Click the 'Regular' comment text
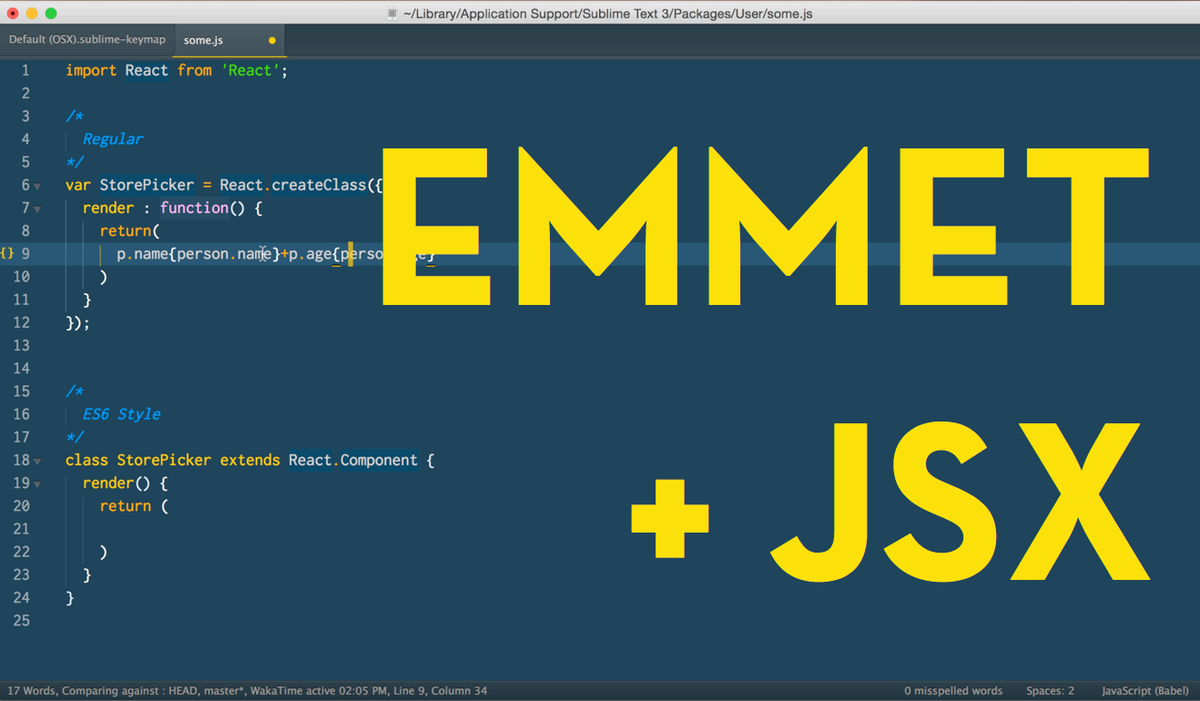The image size is (1200, 701). coord(113,139)
